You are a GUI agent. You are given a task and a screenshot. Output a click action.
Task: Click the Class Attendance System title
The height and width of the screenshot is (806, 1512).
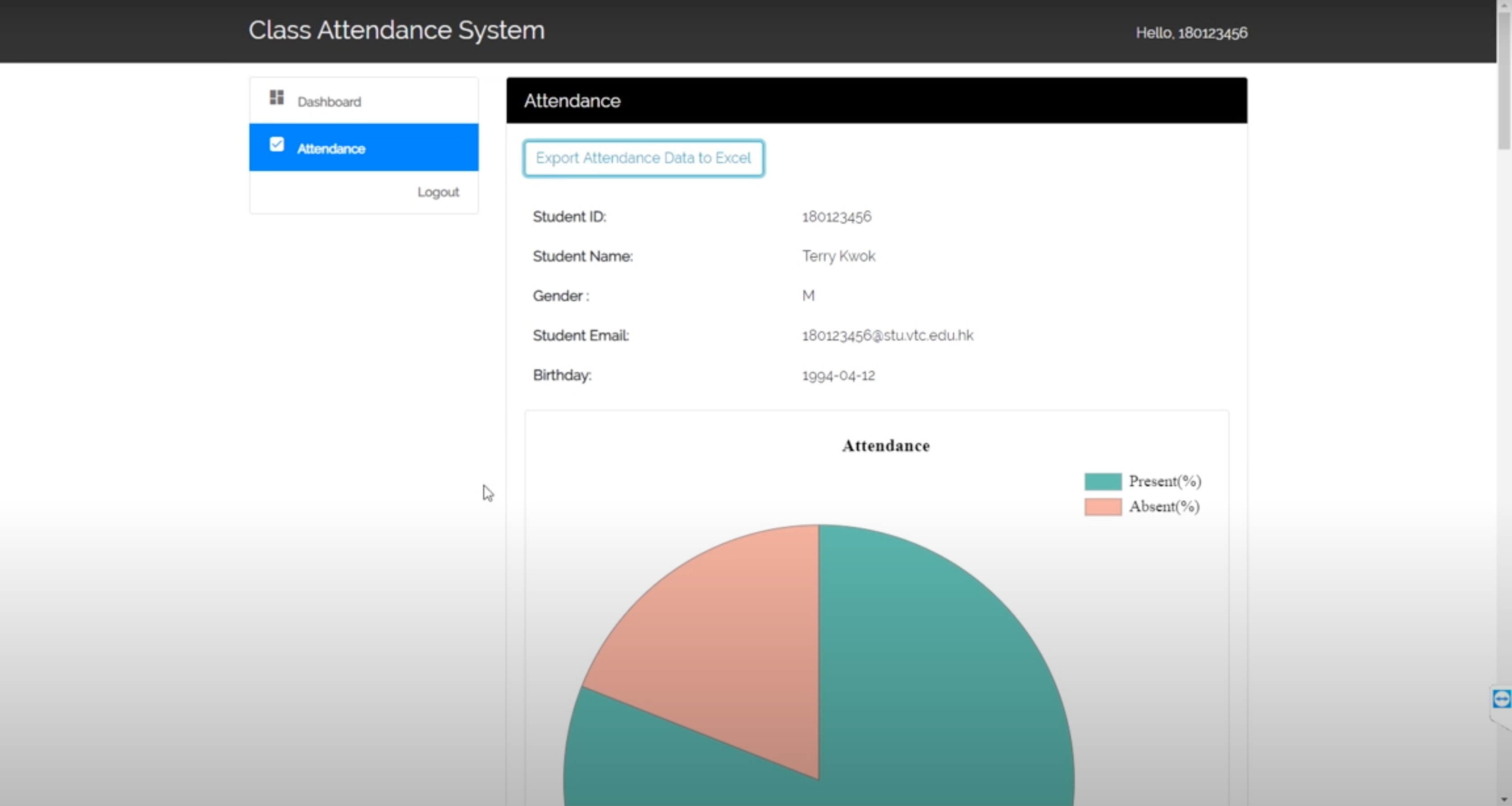pos(396,31)
